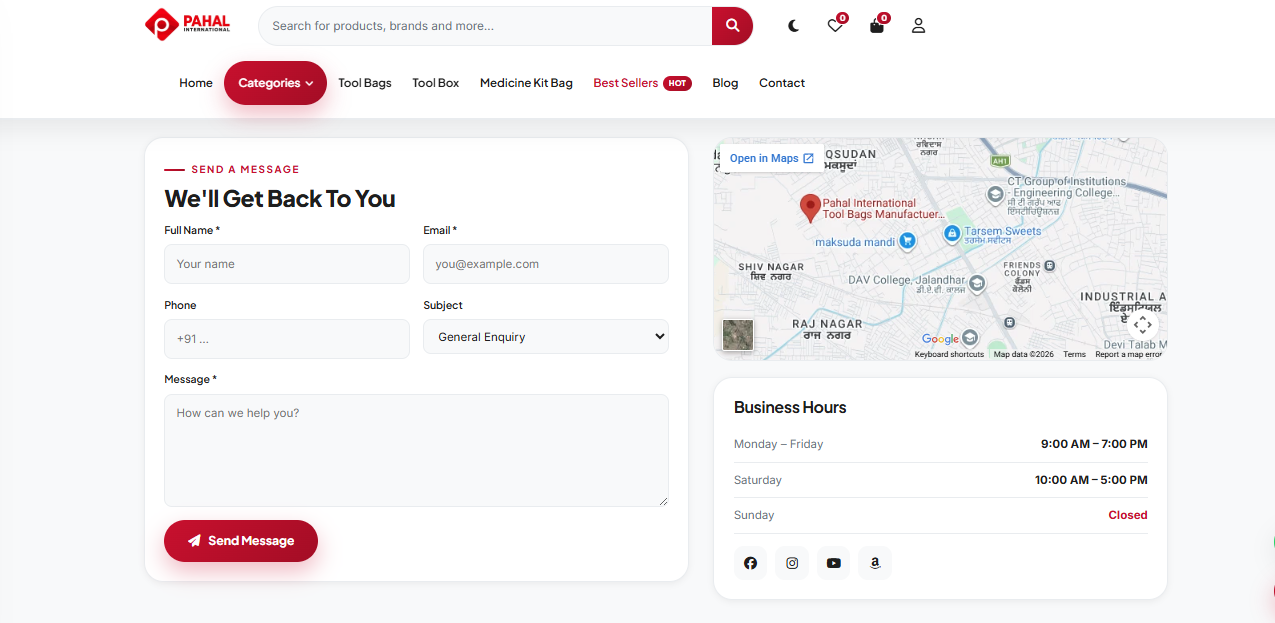Open the map Keyboard shortcuts link

[949, 355]
